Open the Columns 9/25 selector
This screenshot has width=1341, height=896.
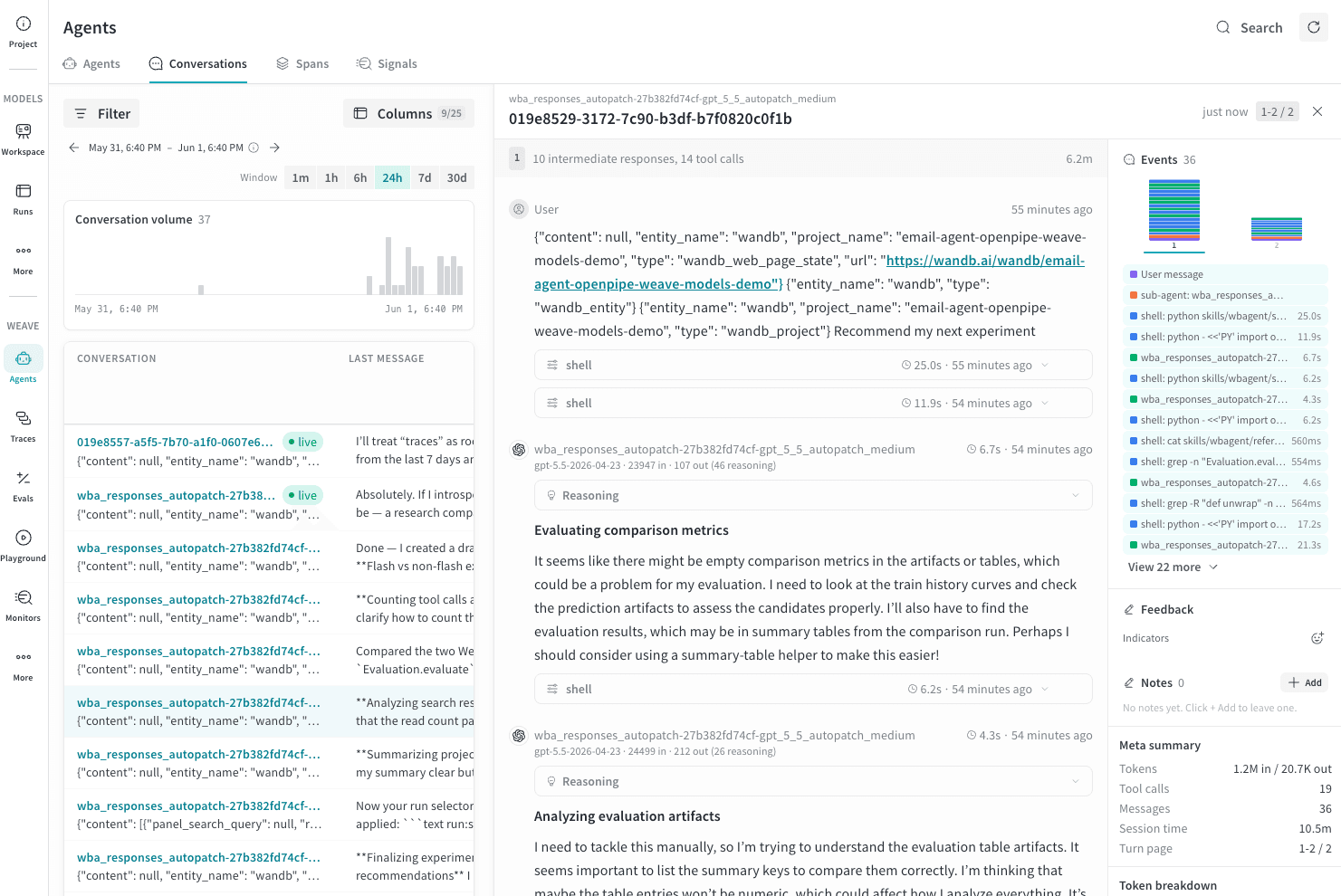[408, 113]
